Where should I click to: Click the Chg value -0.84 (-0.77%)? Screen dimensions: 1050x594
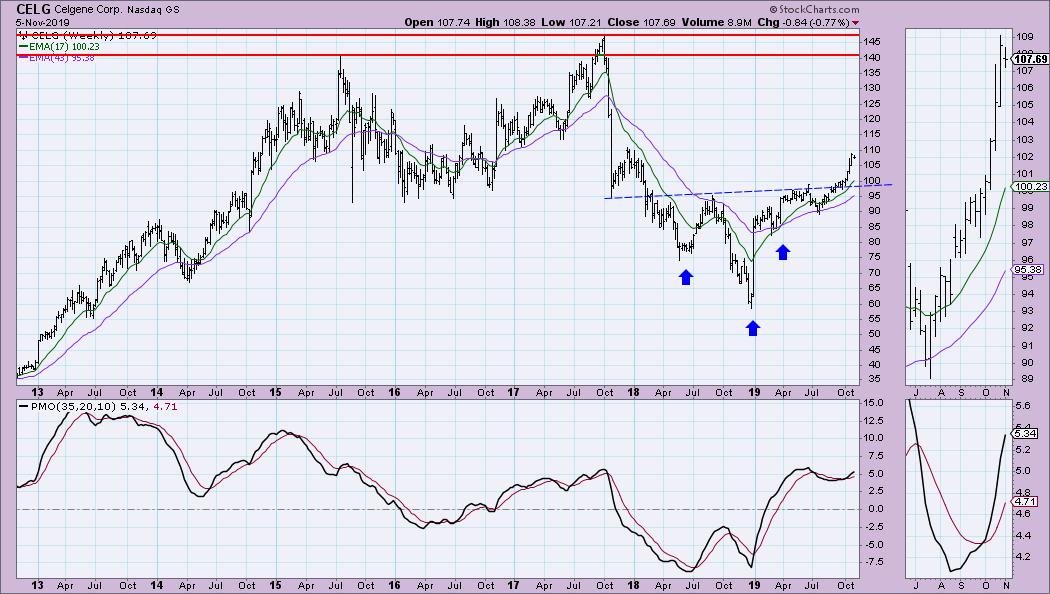click(x=815, y=22)
